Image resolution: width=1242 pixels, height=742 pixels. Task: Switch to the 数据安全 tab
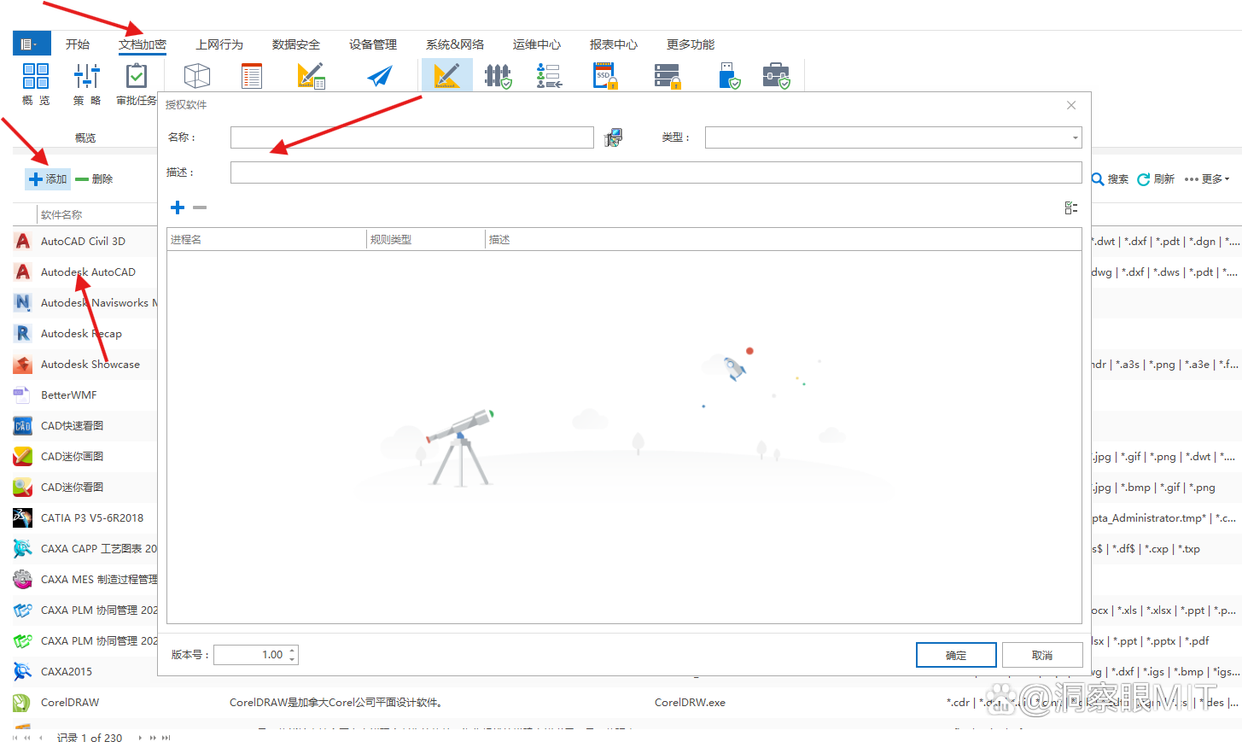(296, 45)
